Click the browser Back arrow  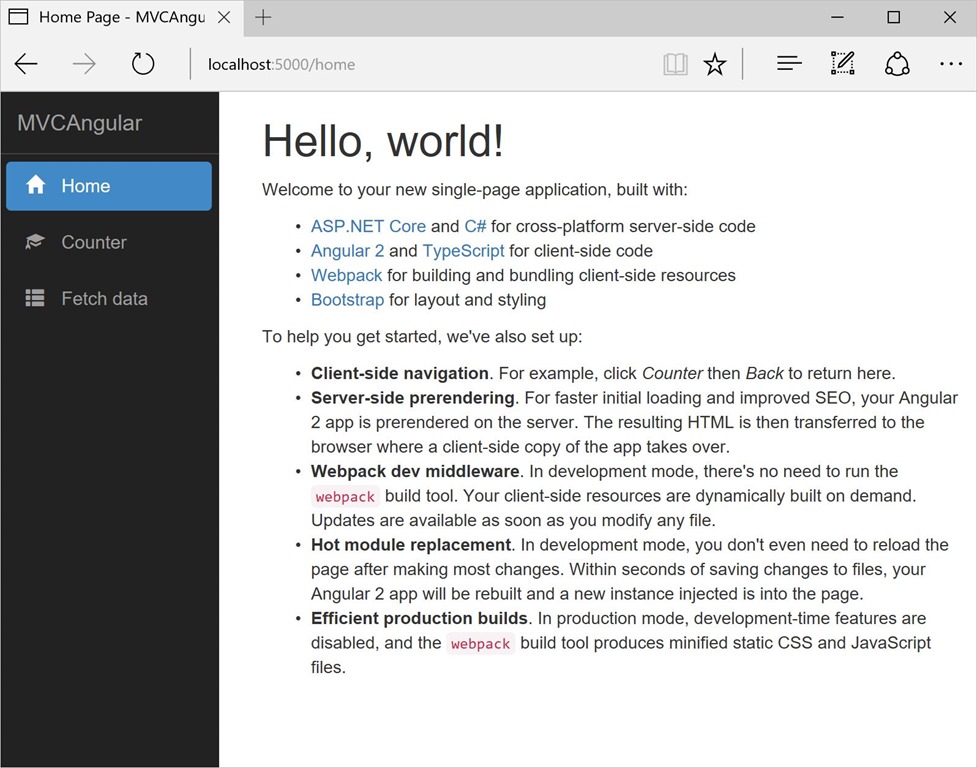tap(26, 64)
